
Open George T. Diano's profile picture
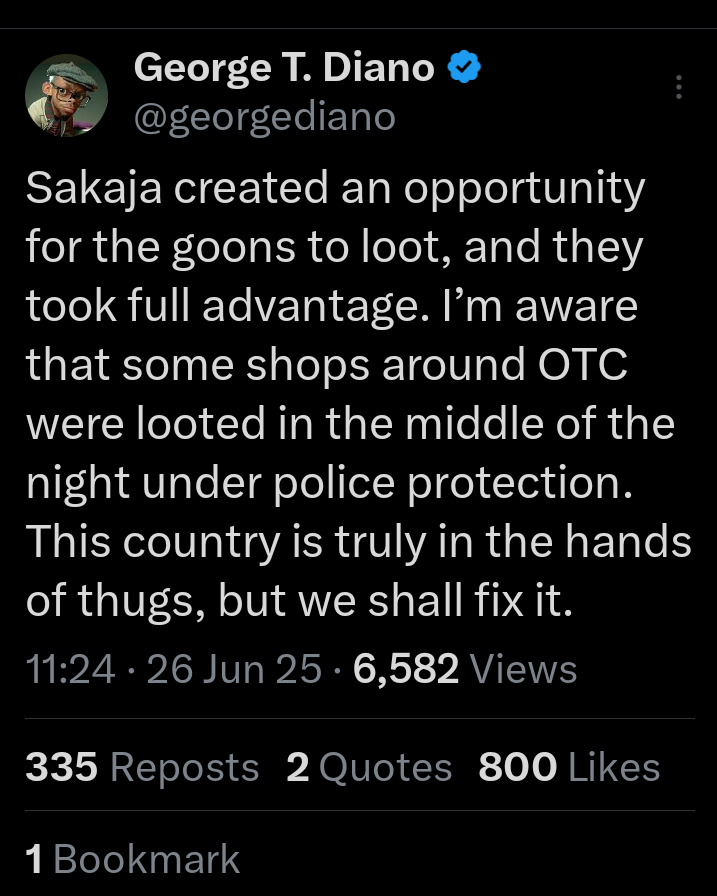point(66,95)
